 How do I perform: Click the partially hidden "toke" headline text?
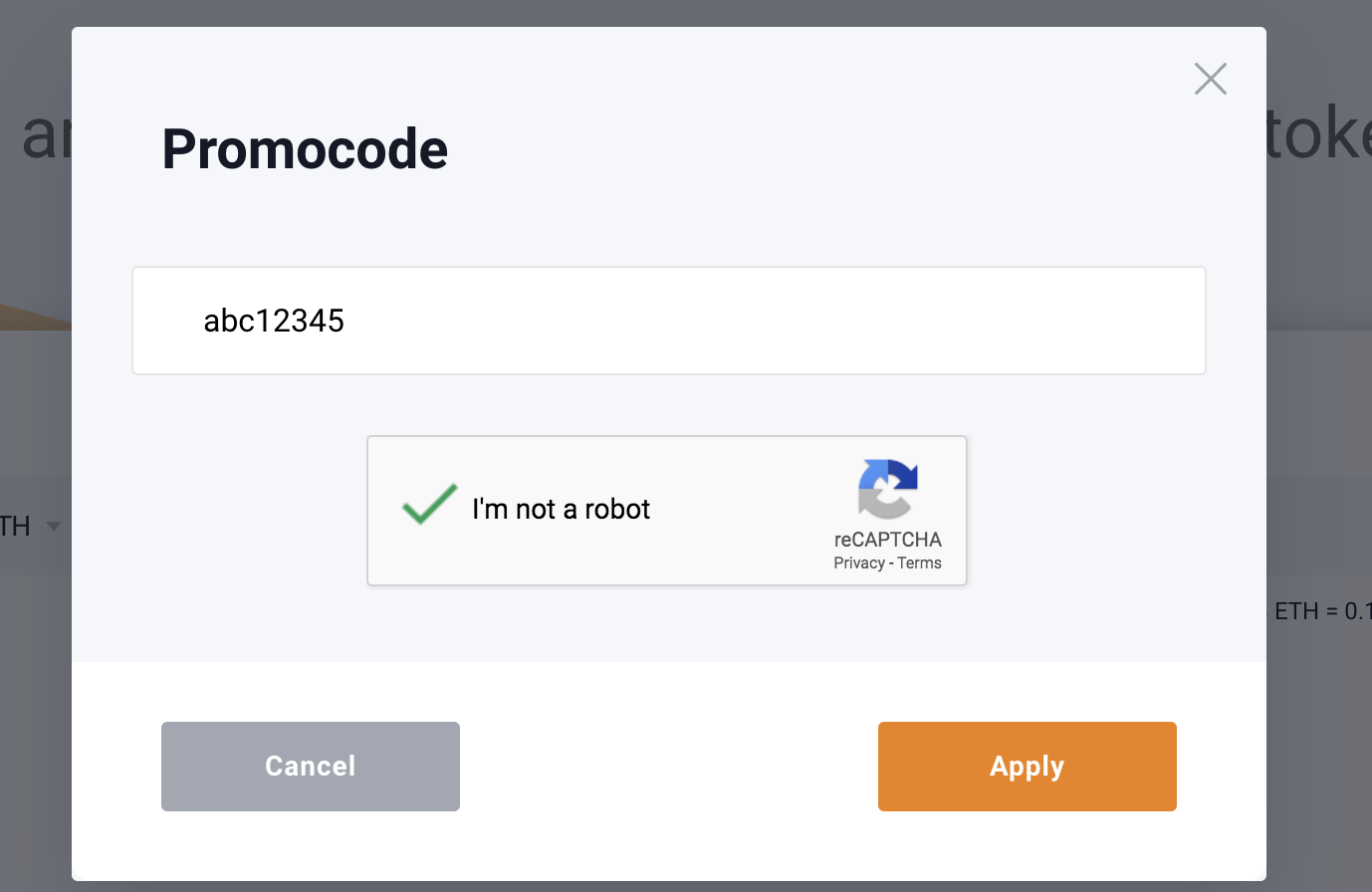click(1317, 135)
